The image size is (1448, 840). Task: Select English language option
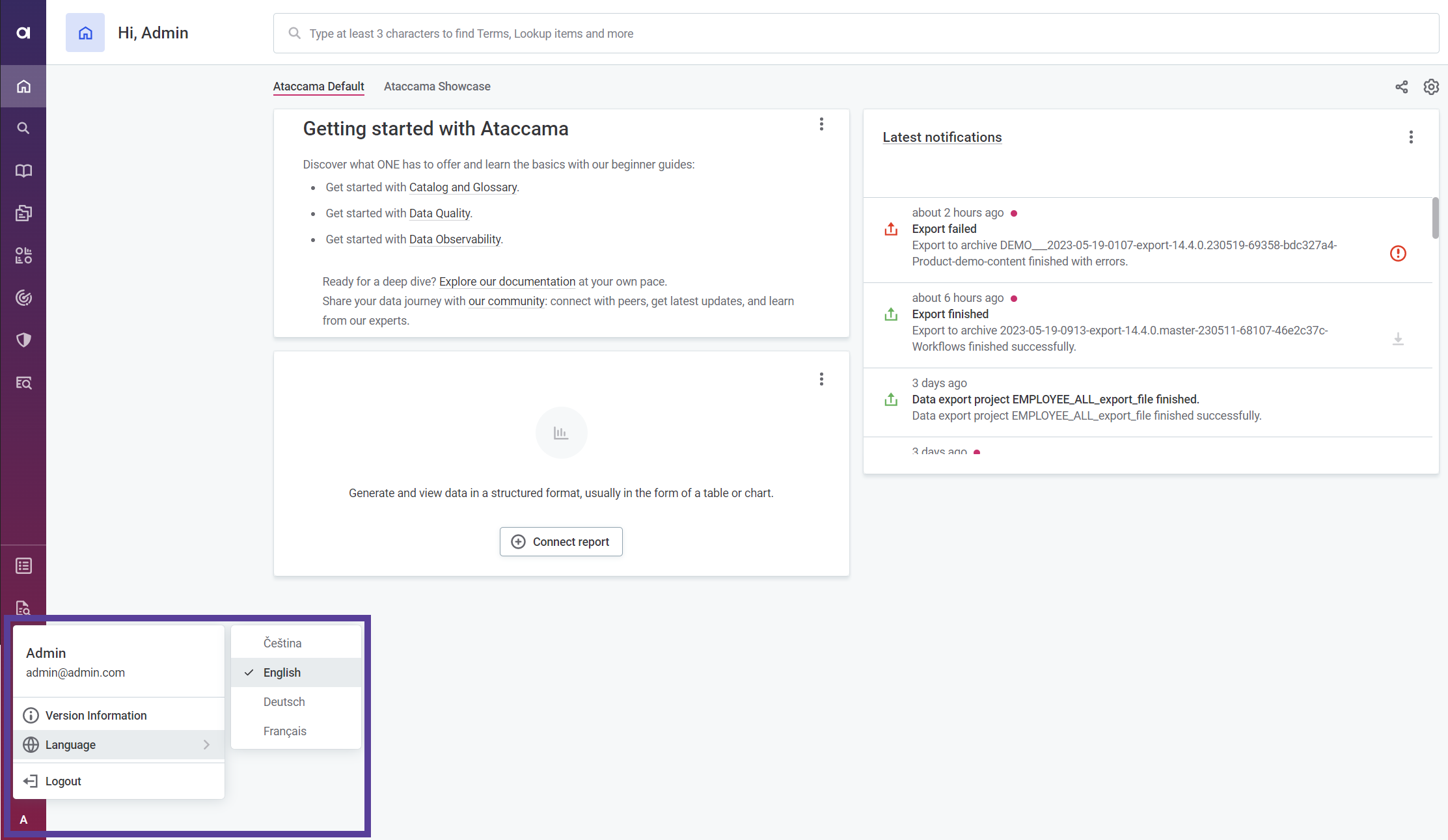point(282,672)
